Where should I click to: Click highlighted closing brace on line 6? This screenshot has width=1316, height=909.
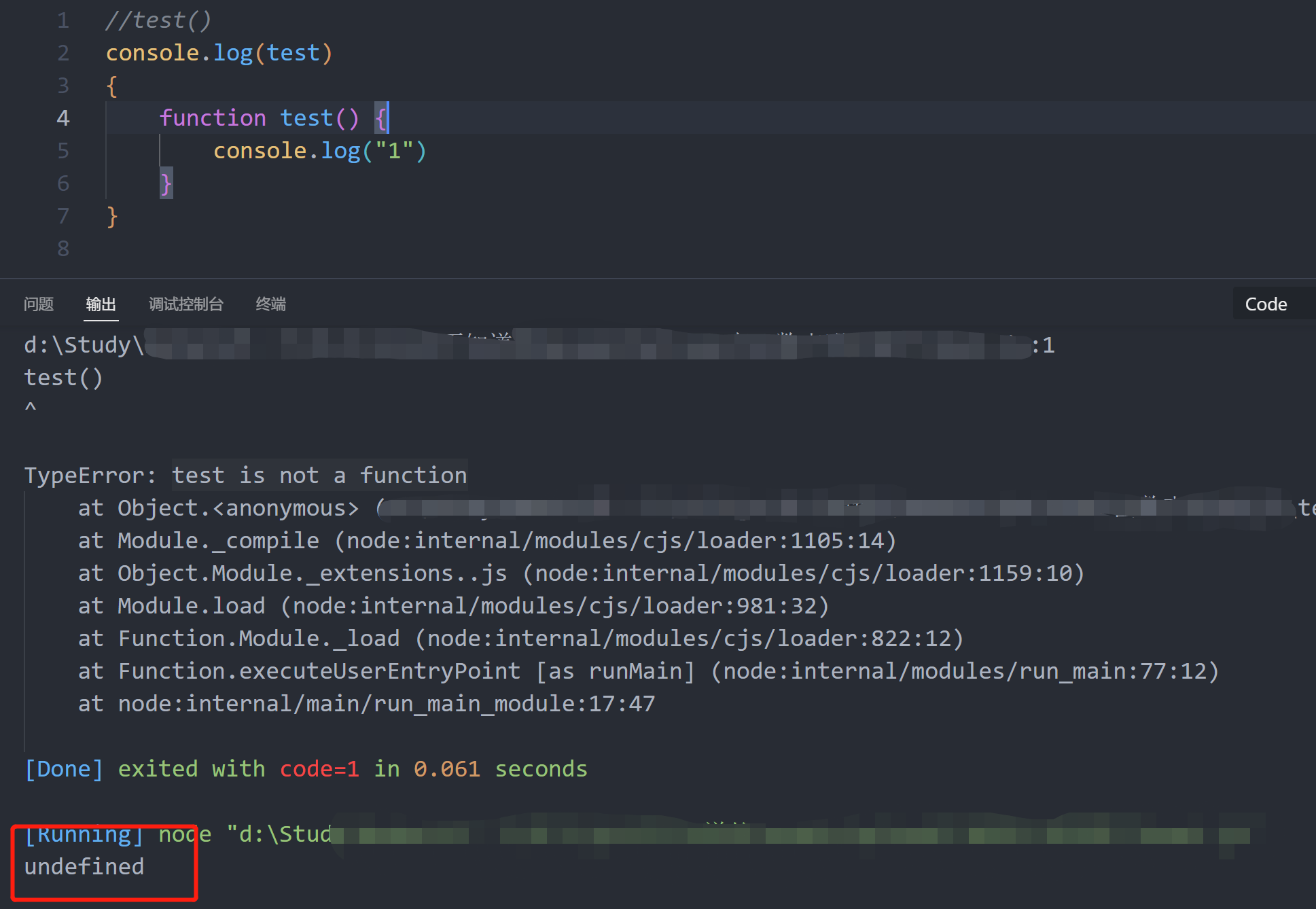click(x=166, y=183)
